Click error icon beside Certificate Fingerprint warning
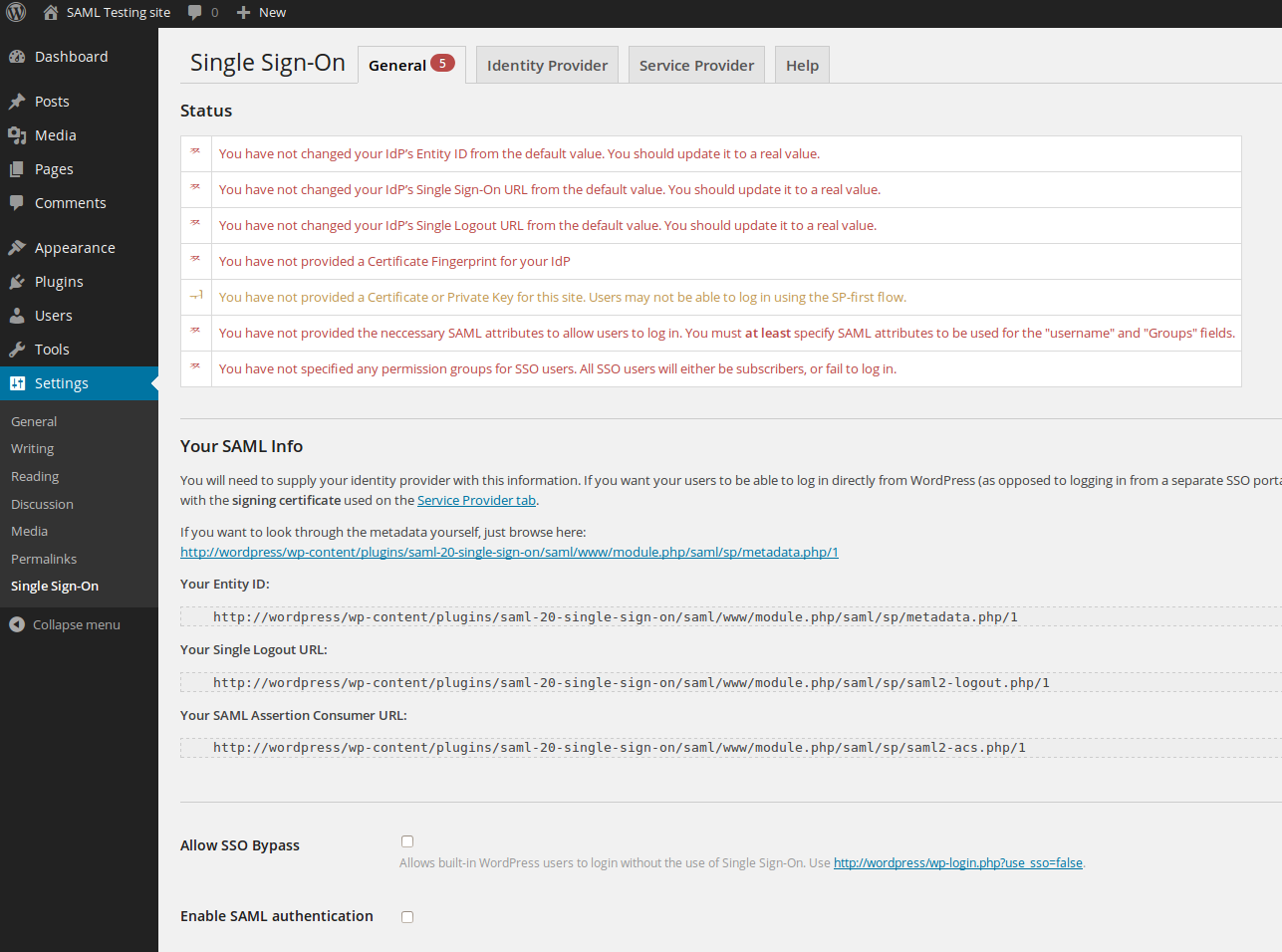Screen dimensions: 1282x952 coord(195,259)
